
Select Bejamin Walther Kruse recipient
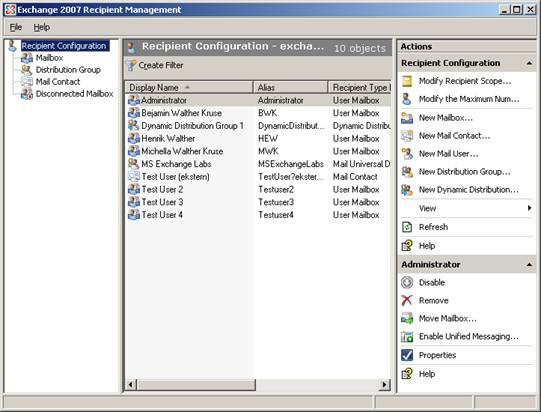point(181,113)
